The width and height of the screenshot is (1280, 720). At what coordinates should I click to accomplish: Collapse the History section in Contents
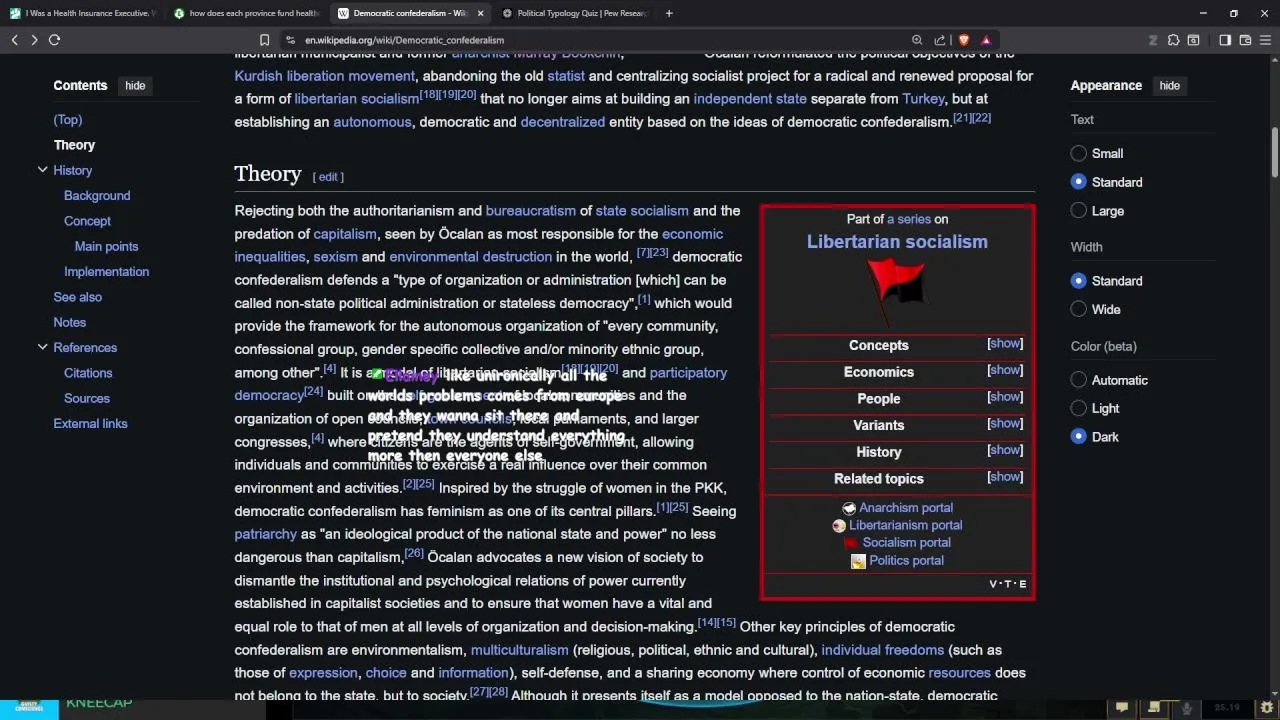click(42, 170)
